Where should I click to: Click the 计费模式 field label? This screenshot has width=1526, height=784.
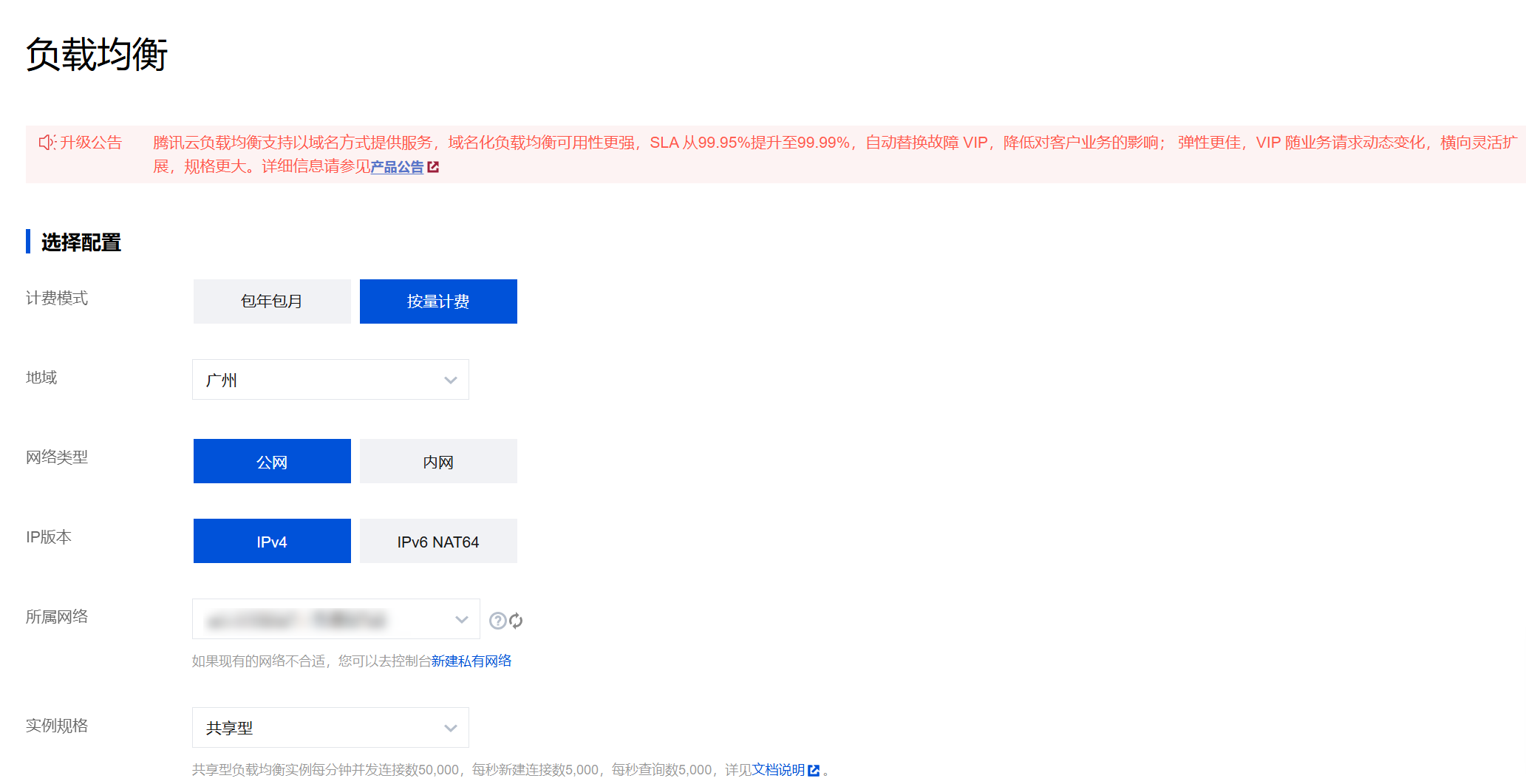[x=57, y=298]
